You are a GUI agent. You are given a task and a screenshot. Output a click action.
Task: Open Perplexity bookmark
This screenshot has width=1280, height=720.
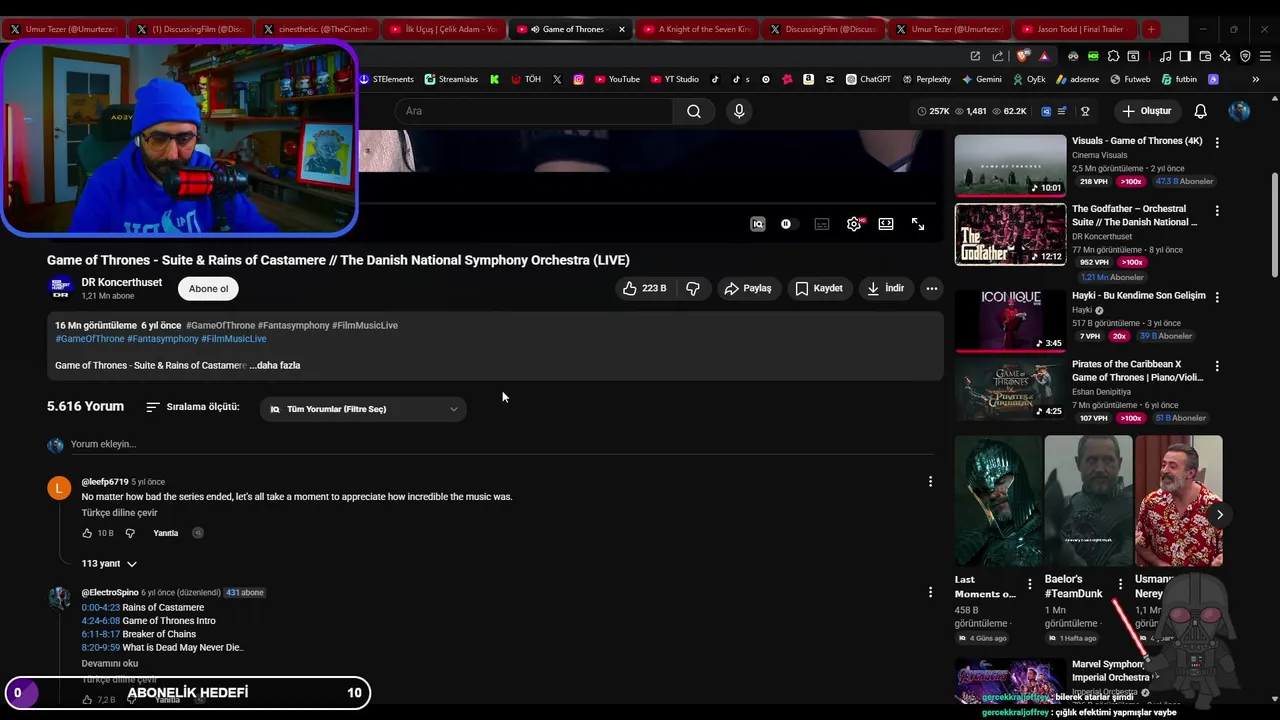tap(926, 79)
